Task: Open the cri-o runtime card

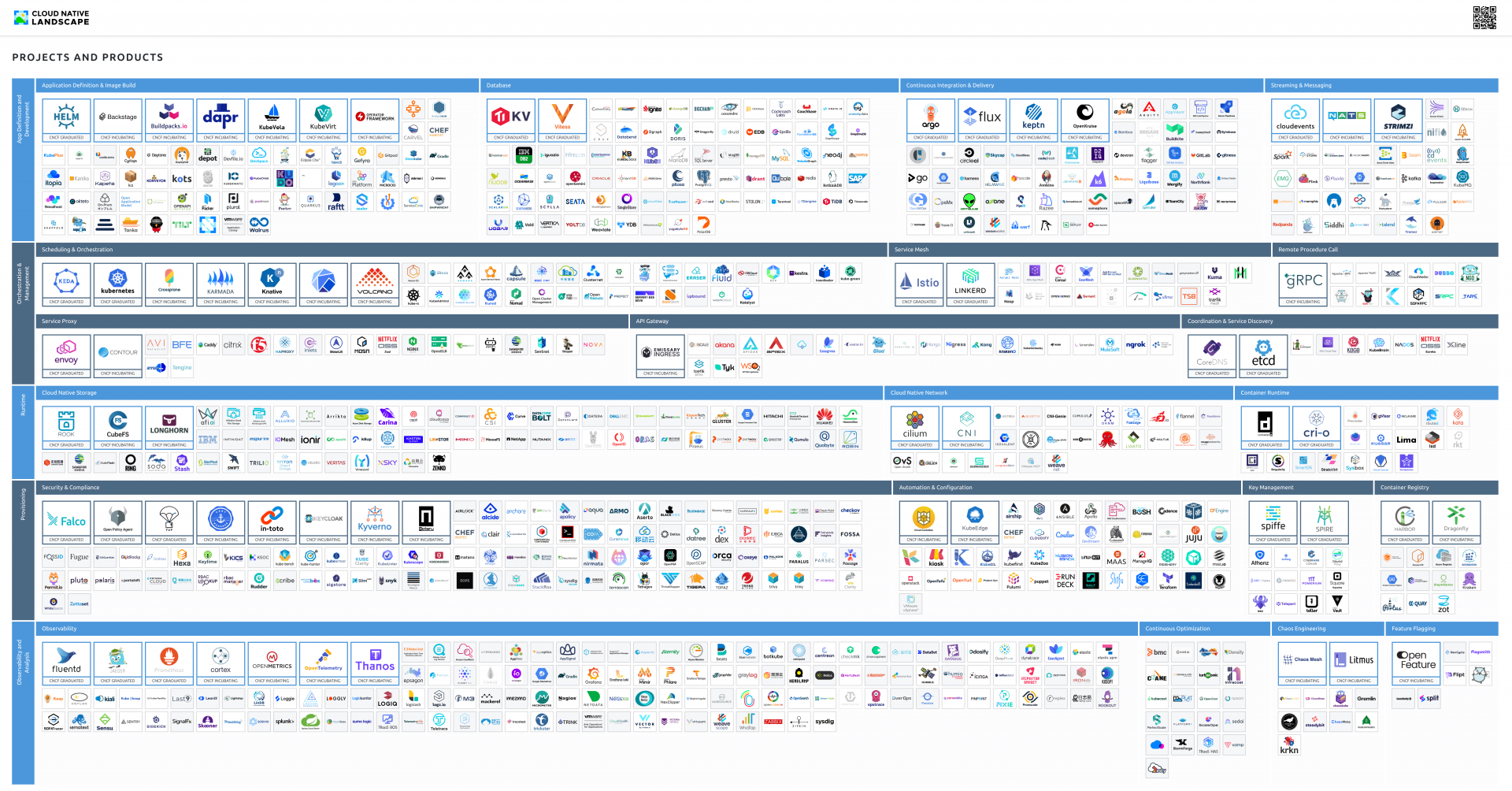Action: tap(1316, 428)
